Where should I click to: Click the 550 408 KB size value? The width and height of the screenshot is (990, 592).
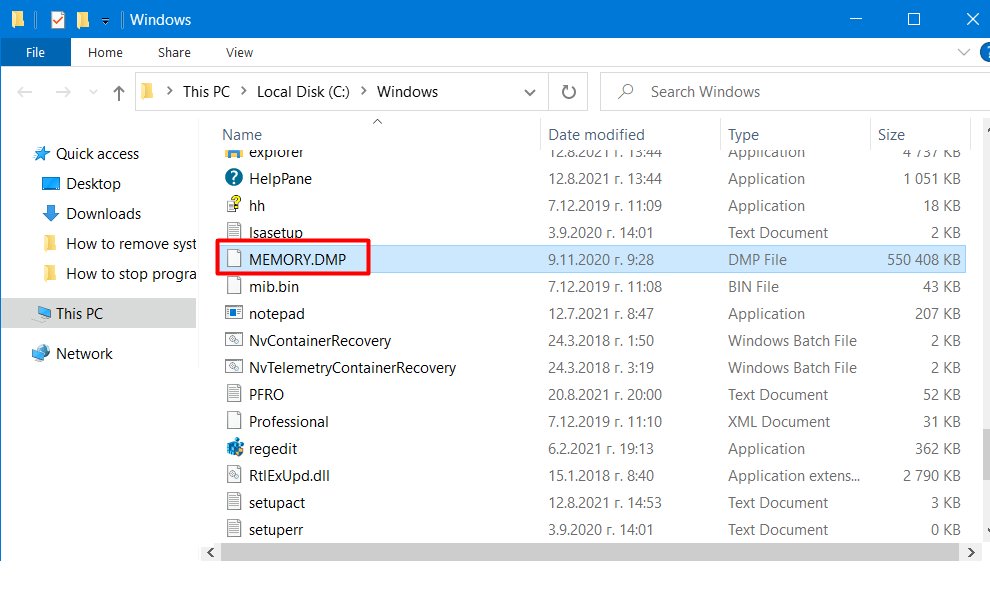(x=923, y=259)
